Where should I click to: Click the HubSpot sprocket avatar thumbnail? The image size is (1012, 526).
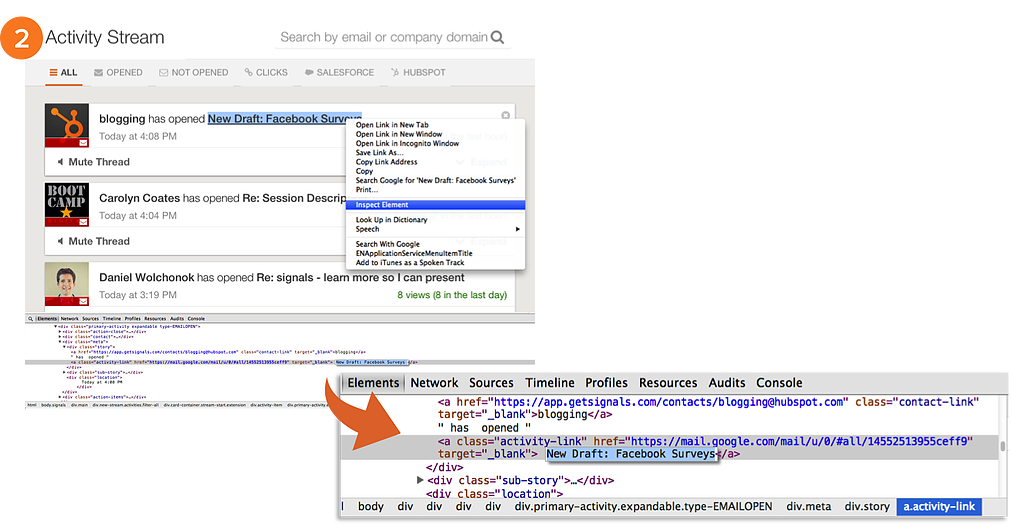pos(66,125)
